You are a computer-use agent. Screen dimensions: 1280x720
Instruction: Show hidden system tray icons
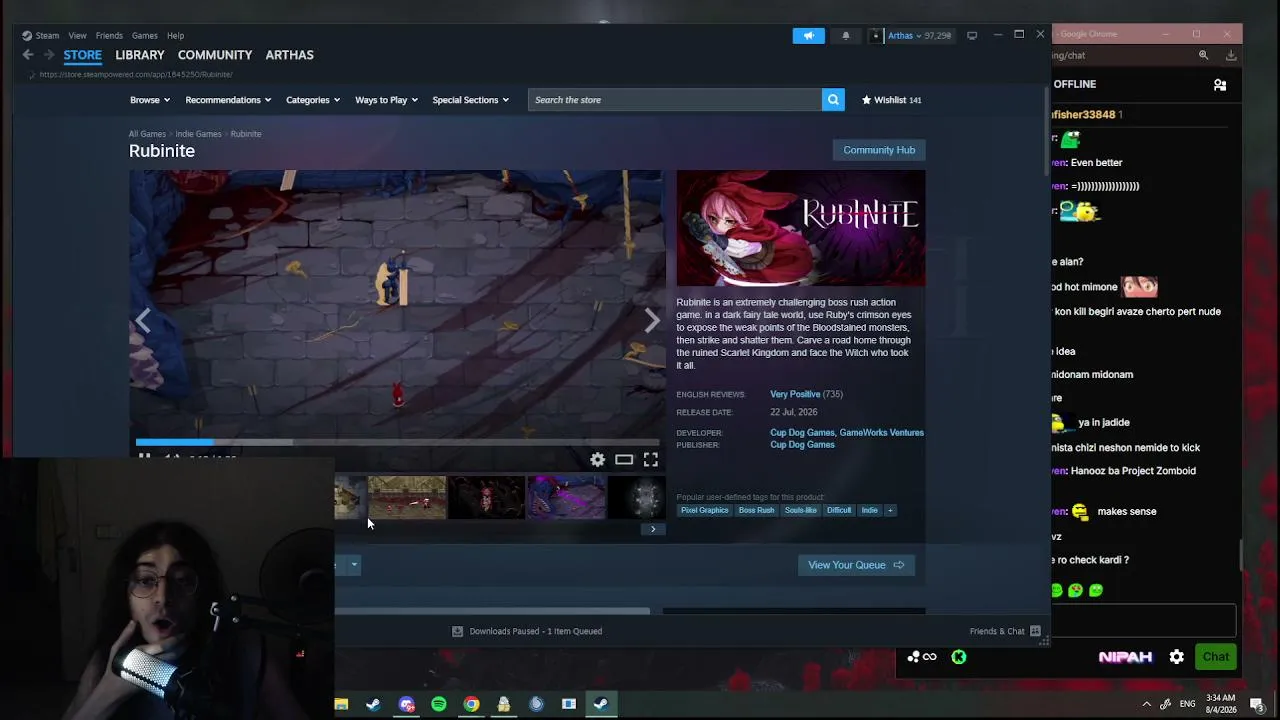(x=1146, y=704)
